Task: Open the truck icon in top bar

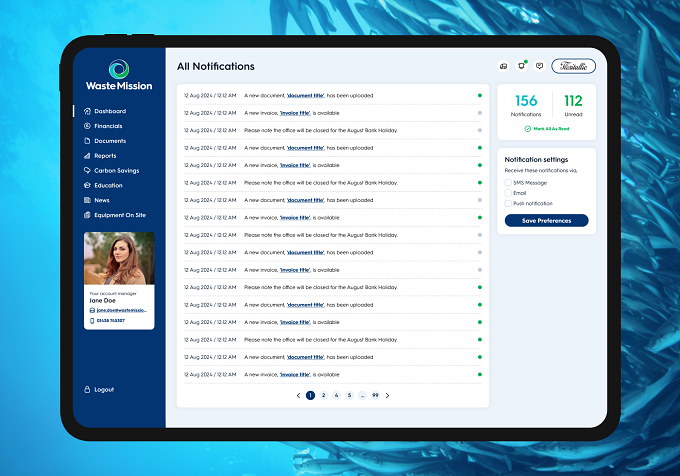Action: click(503, 66)
